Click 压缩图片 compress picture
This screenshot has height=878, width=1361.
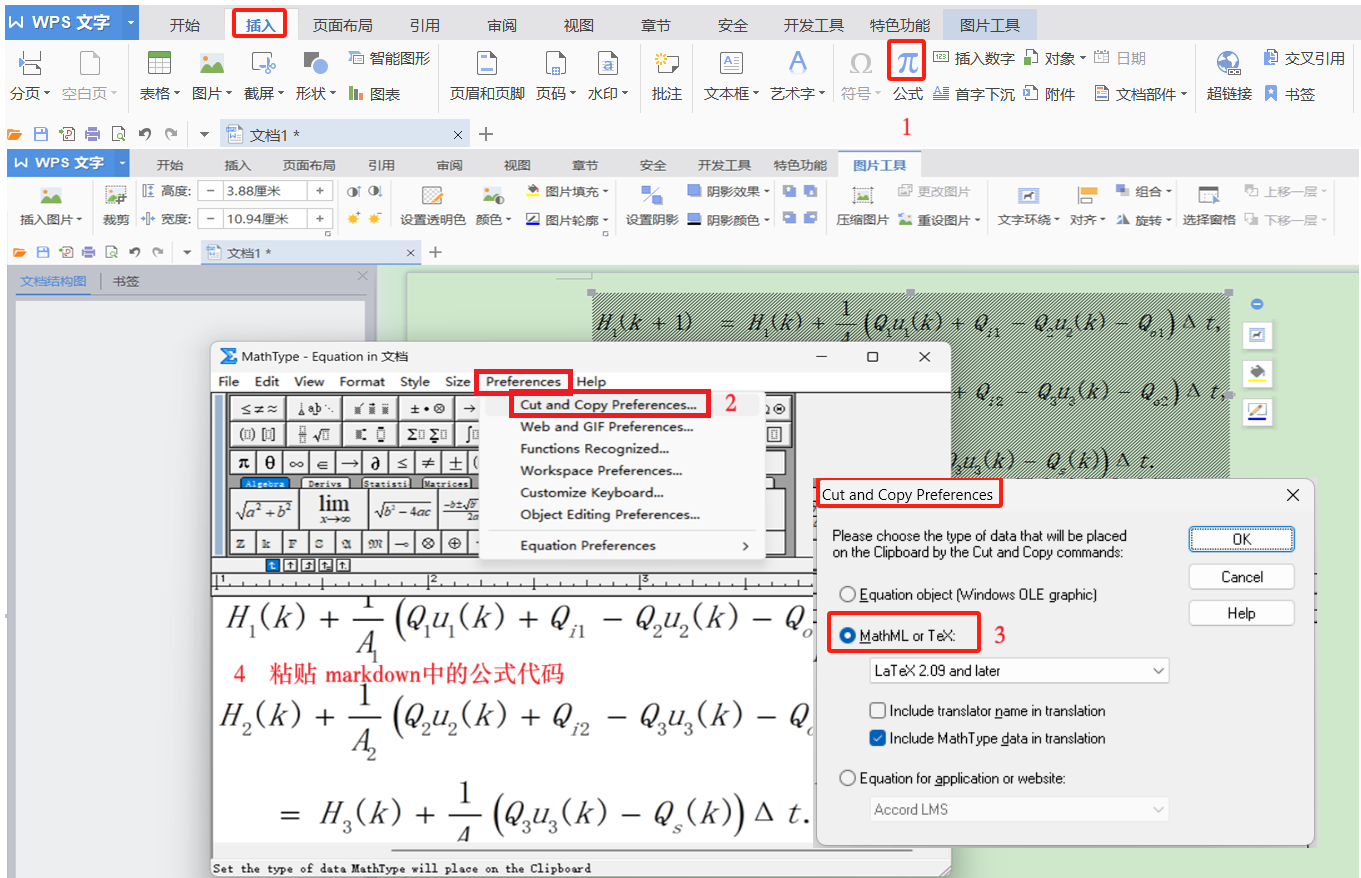click(x=863, y=205)
